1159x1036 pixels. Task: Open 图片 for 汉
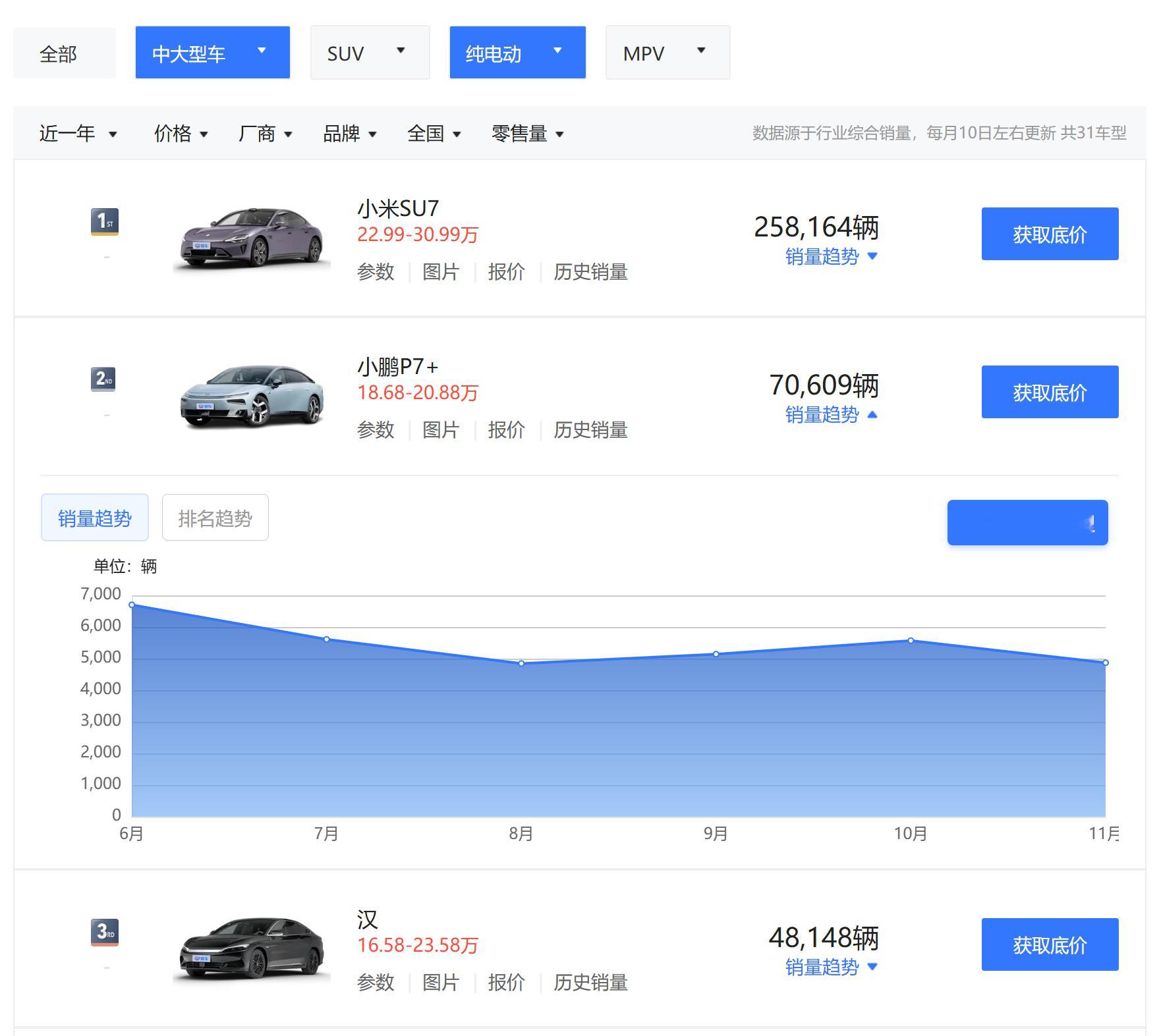441,983
